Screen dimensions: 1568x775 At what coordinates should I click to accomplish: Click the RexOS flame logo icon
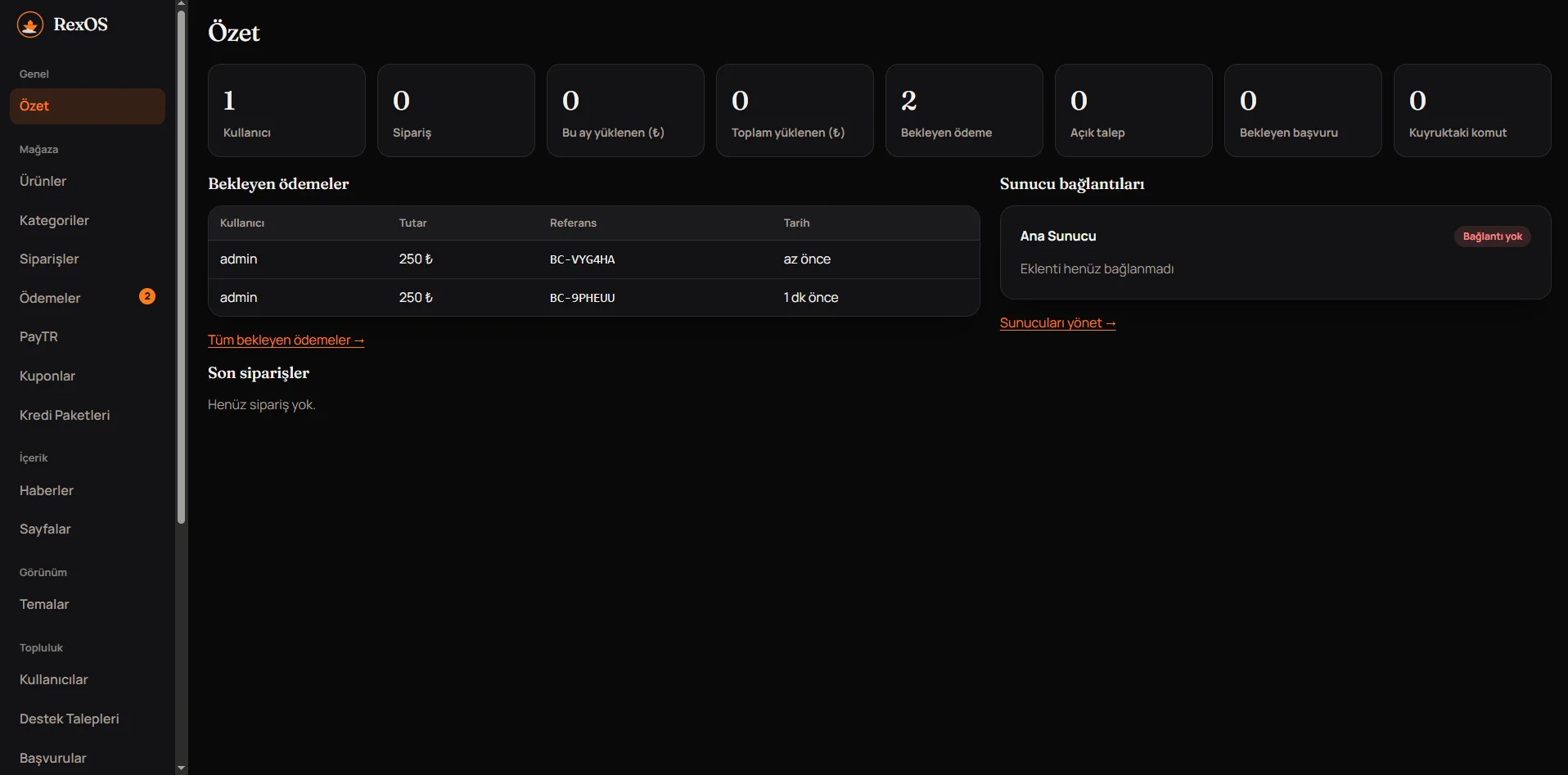coord(30,25)
